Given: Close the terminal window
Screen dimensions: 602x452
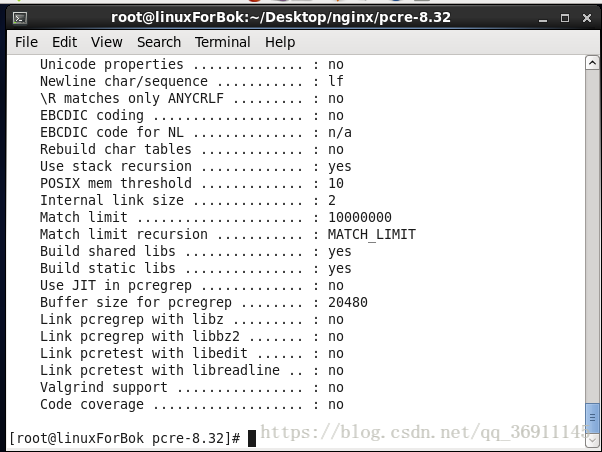Looking at the screenshot, I should tap(587, 18).
